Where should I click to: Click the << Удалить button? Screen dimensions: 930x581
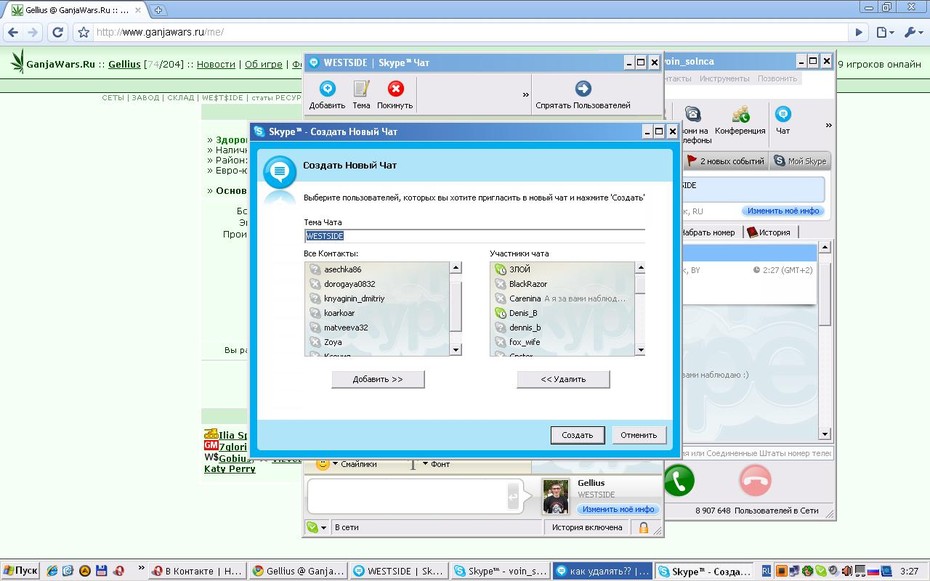563,379
